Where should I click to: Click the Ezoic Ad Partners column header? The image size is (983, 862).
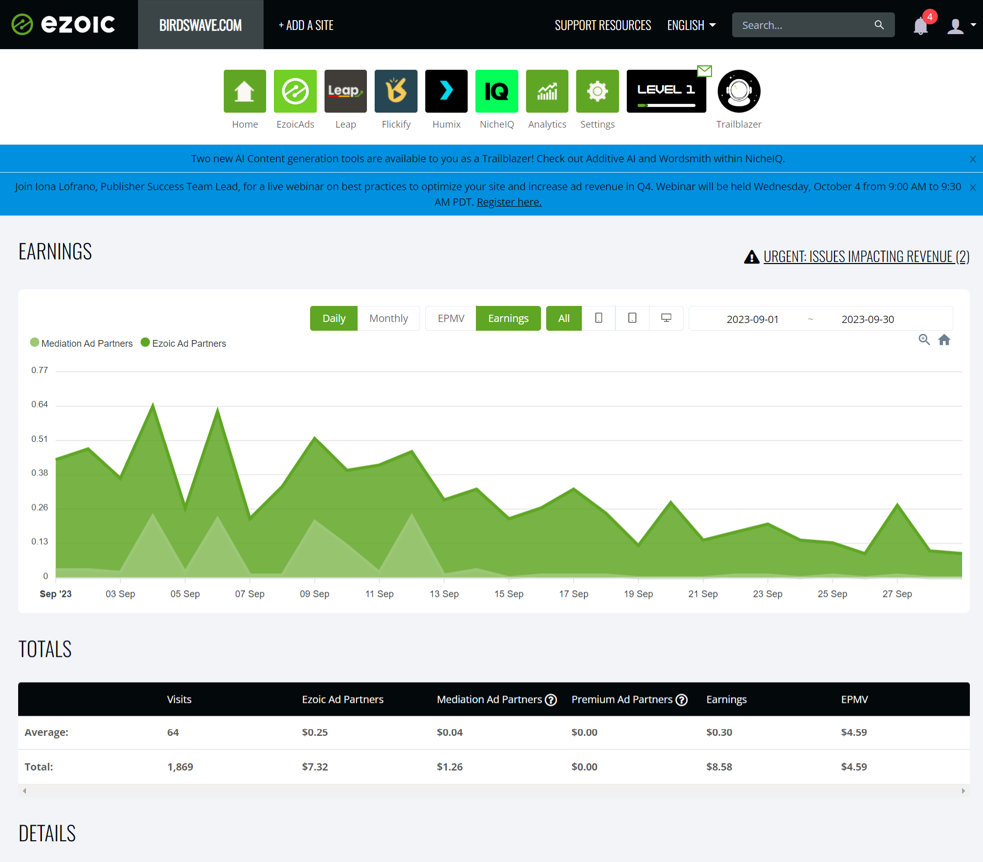[x=343, y=700]
